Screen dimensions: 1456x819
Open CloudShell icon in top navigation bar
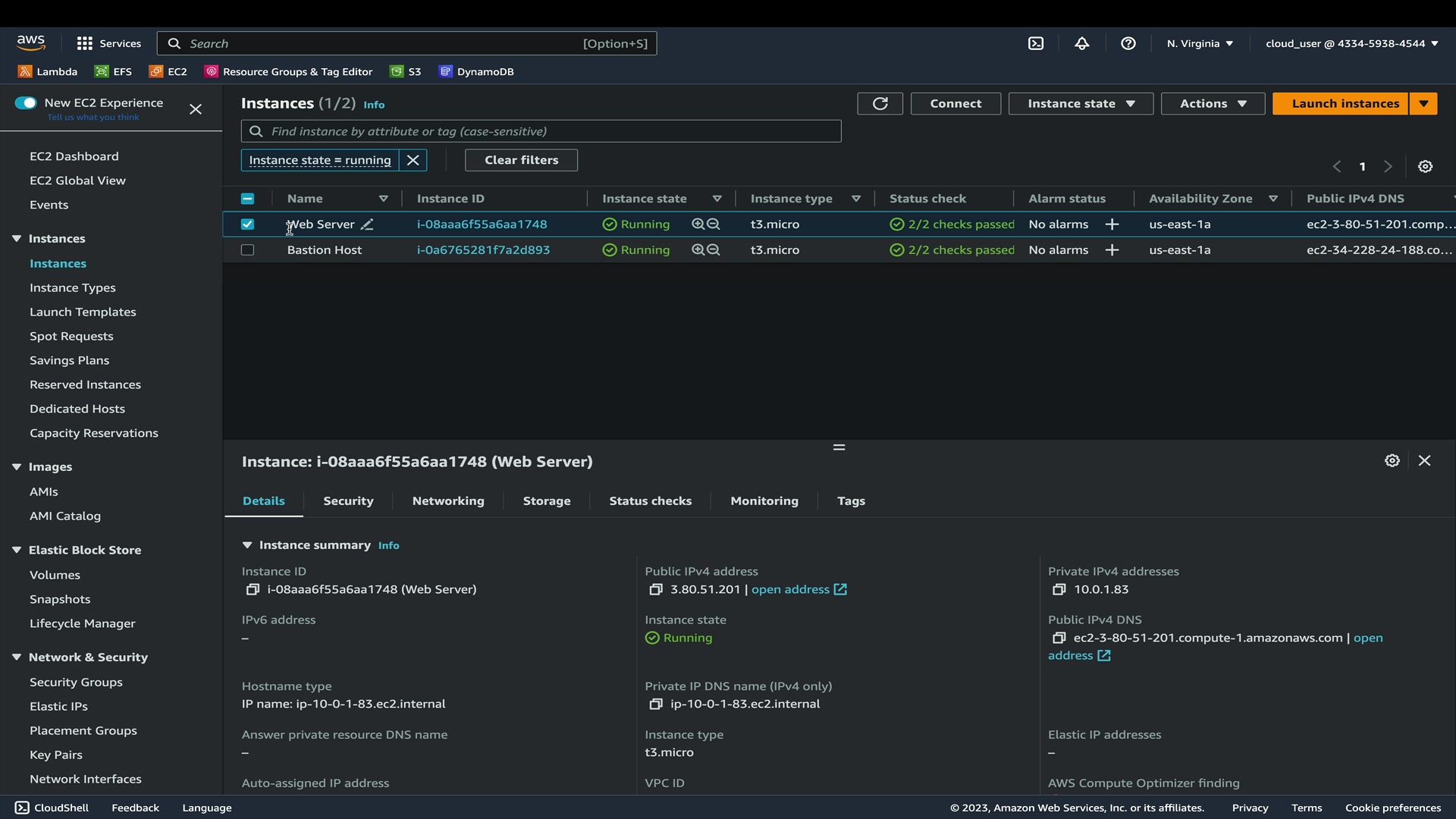pos(1036,44)
